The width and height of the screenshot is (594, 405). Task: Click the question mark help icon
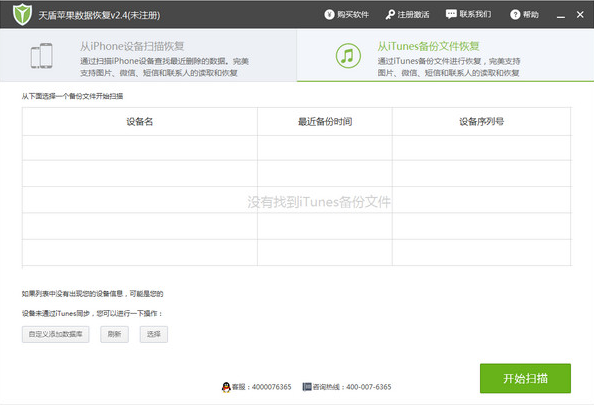coord(515,14)
